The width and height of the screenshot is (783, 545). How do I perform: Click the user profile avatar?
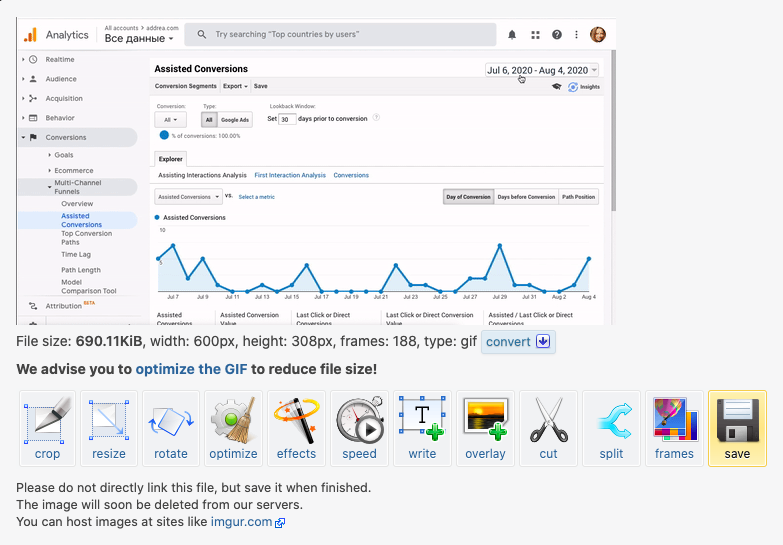pyautogui.click(x=598, y=34)
